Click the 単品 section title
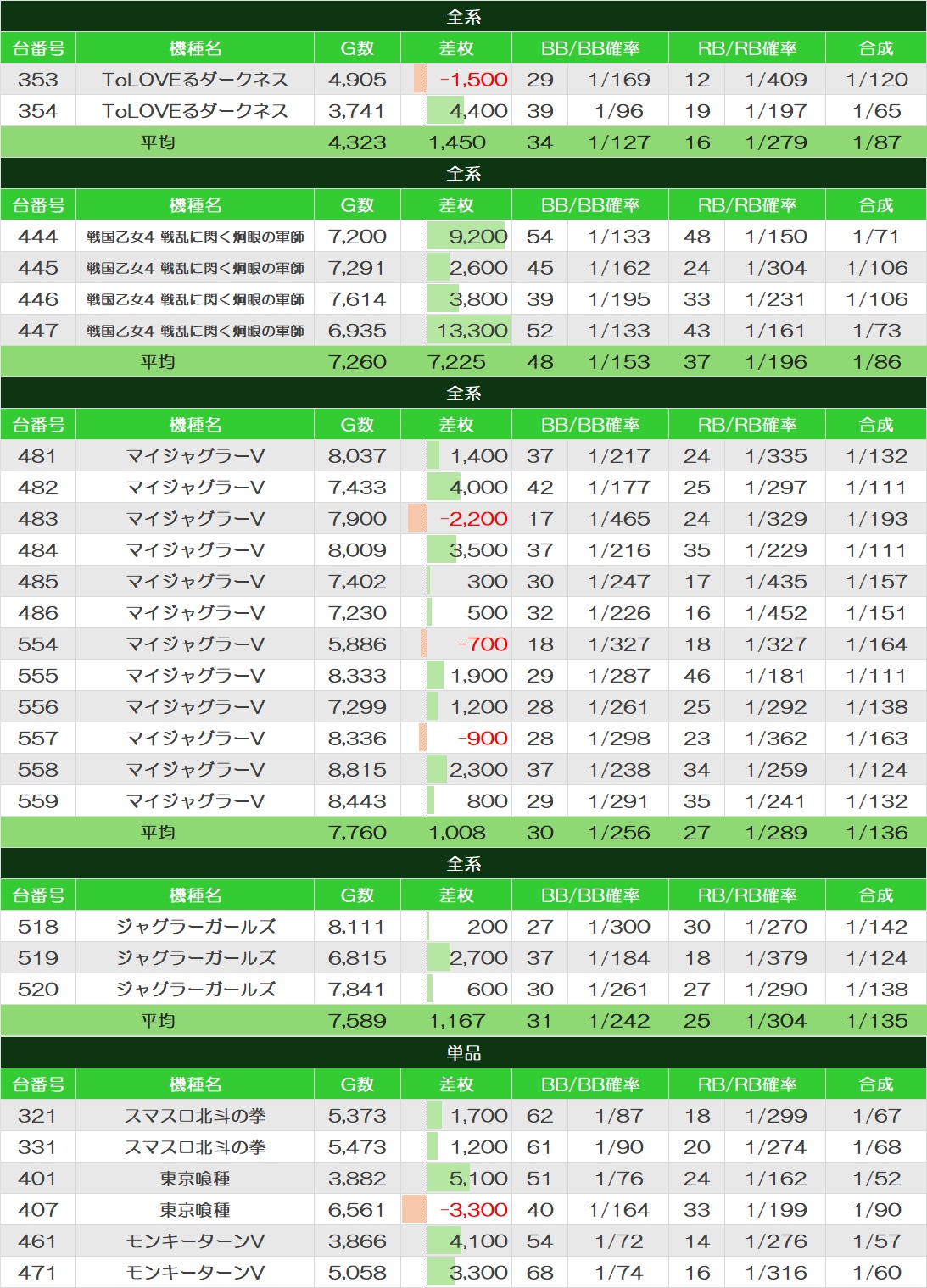This screenshot has height=1288, width=927. pos(463,1052)
